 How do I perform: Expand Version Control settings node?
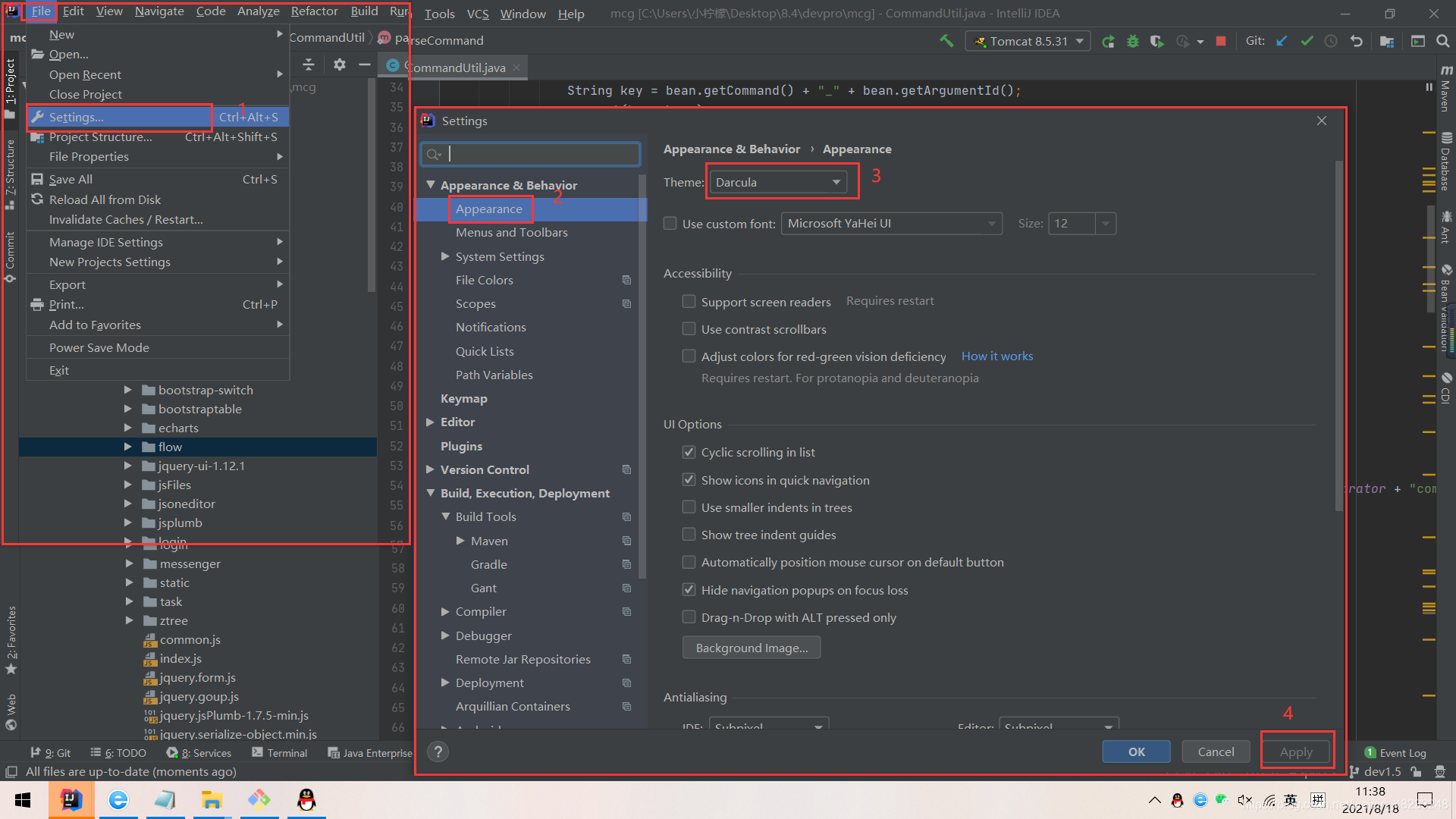click(431, 469)
